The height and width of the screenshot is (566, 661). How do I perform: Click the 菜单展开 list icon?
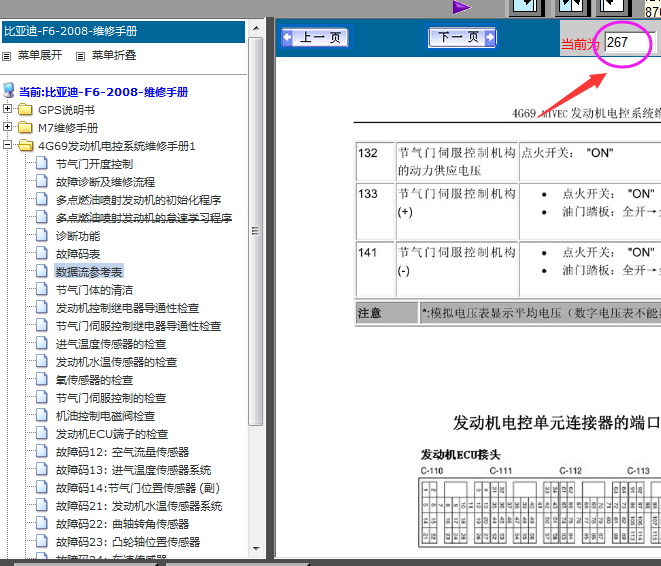(x=6, y=56)
